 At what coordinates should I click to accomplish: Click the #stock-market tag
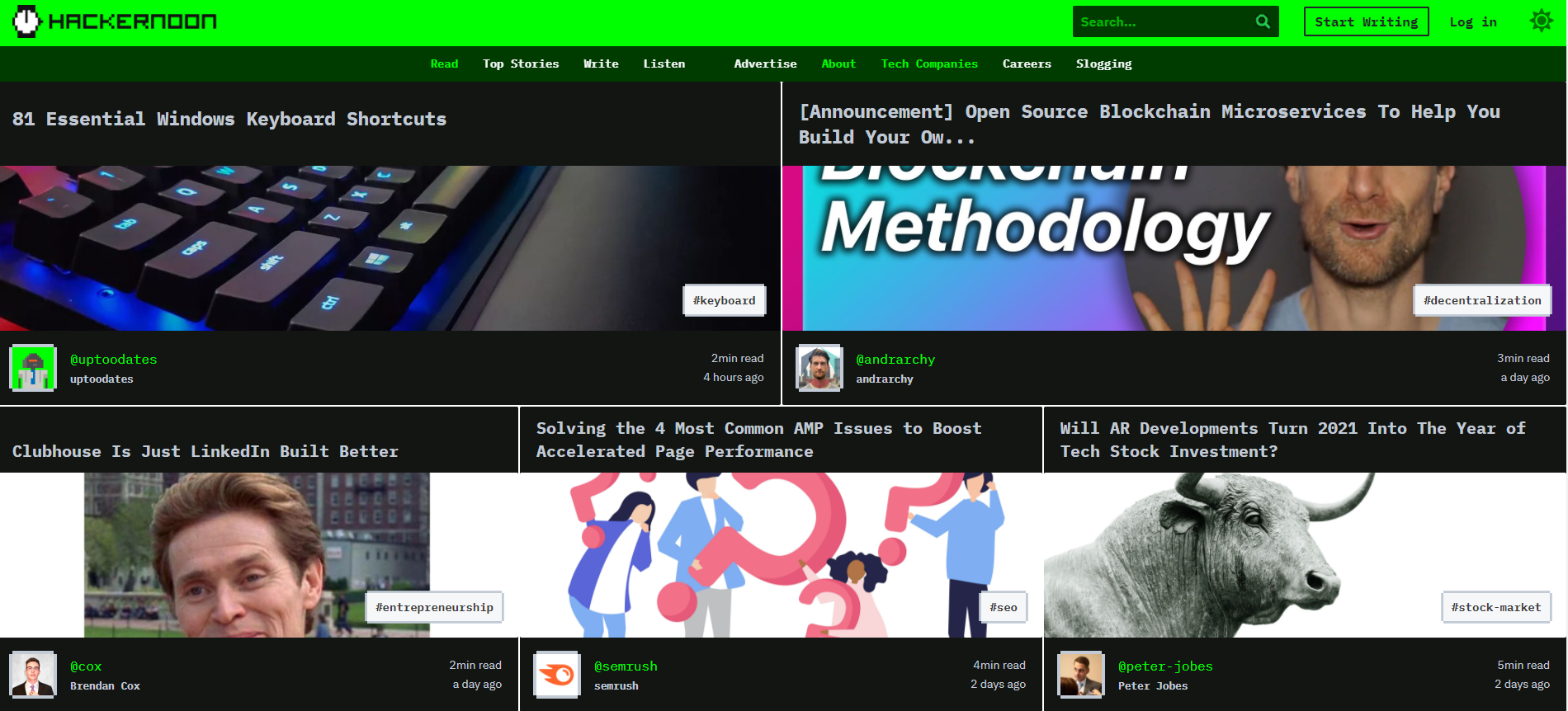click(x=1496, y=607)
